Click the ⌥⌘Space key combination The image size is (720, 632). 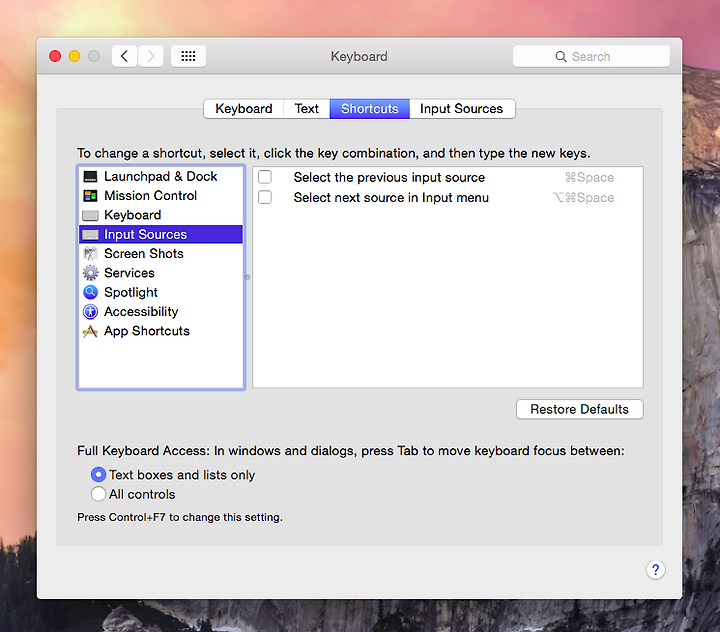(583, 198)
